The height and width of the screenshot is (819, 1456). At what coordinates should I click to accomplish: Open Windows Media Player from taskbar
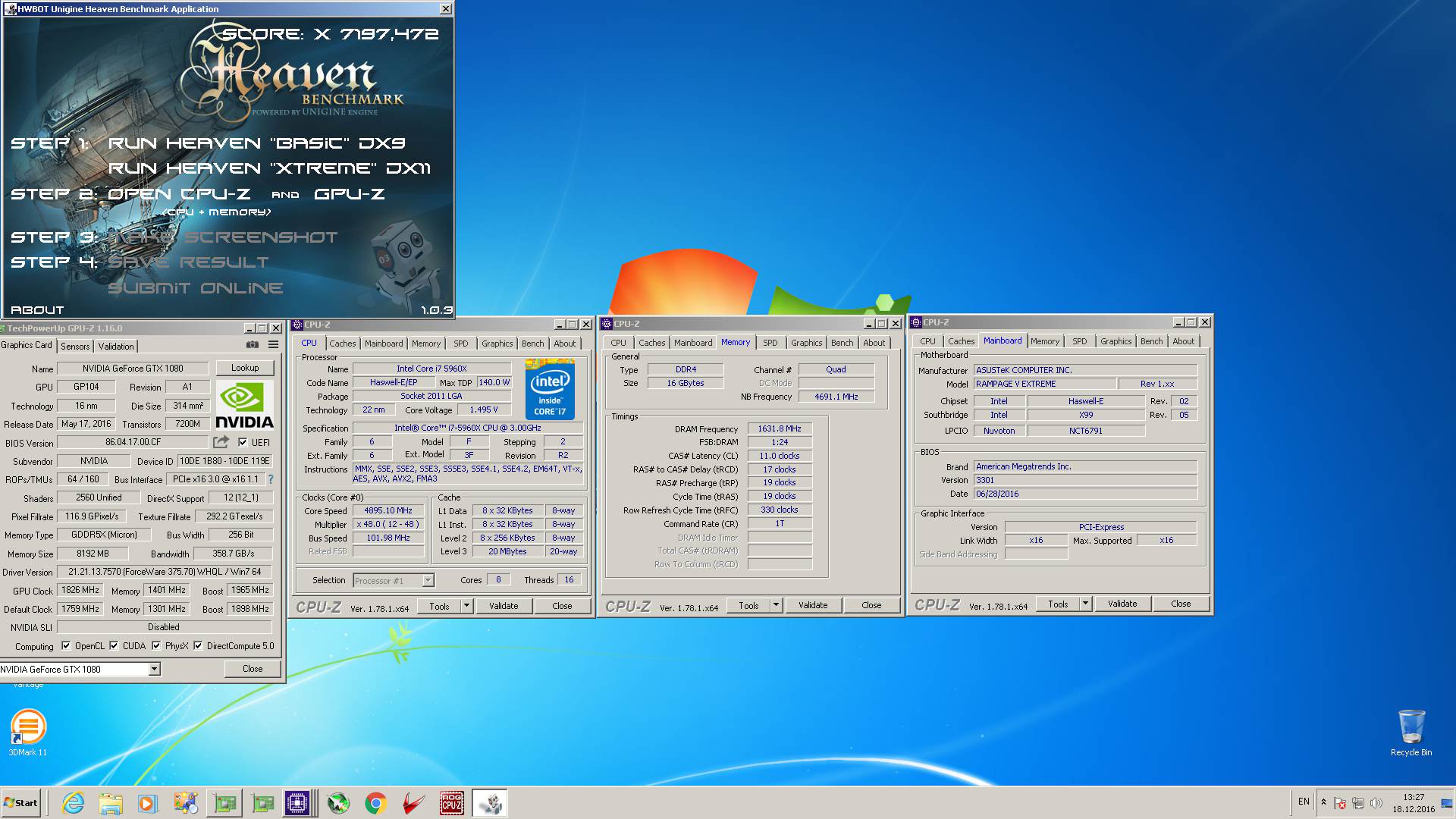coord(148,803)
